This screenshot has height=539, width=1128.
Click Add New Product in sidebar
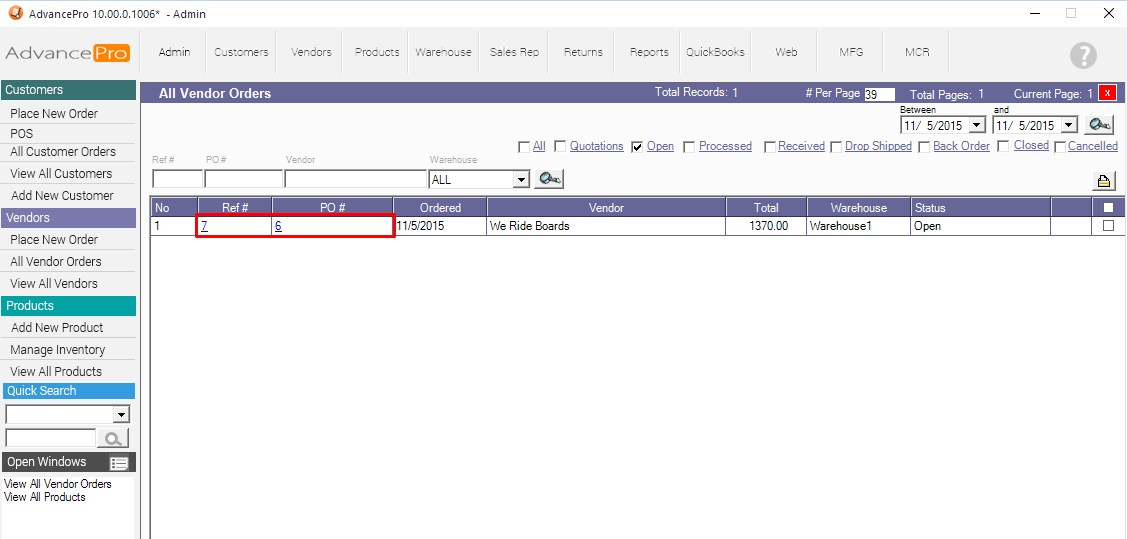[57, 328]
